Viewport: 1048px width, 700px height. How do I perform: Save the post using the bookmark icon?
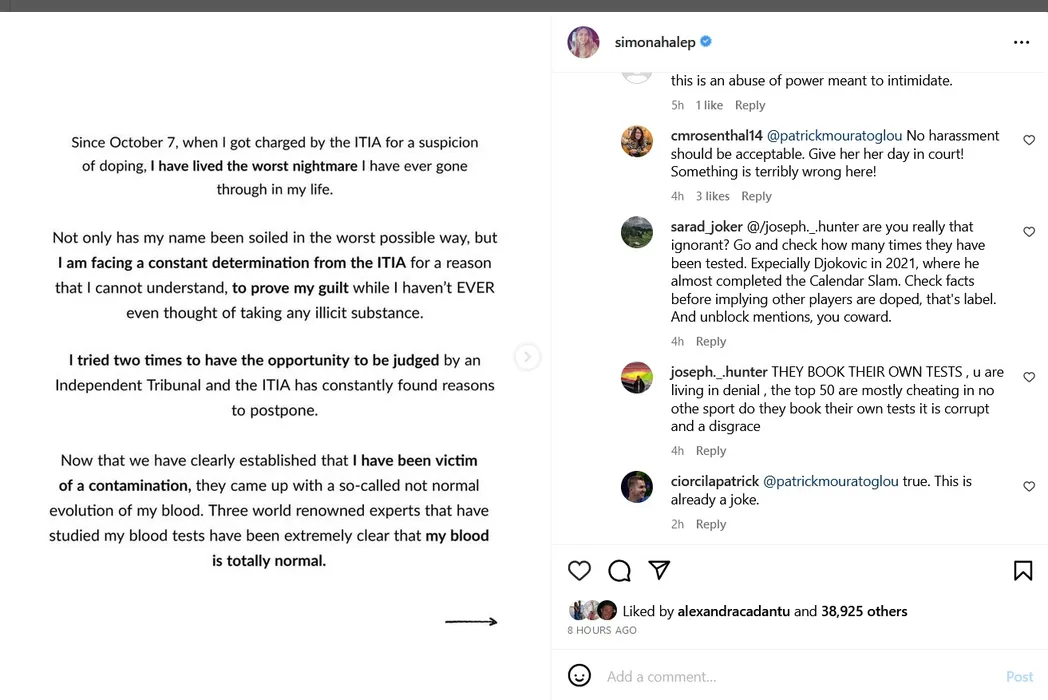point(1023,570)
